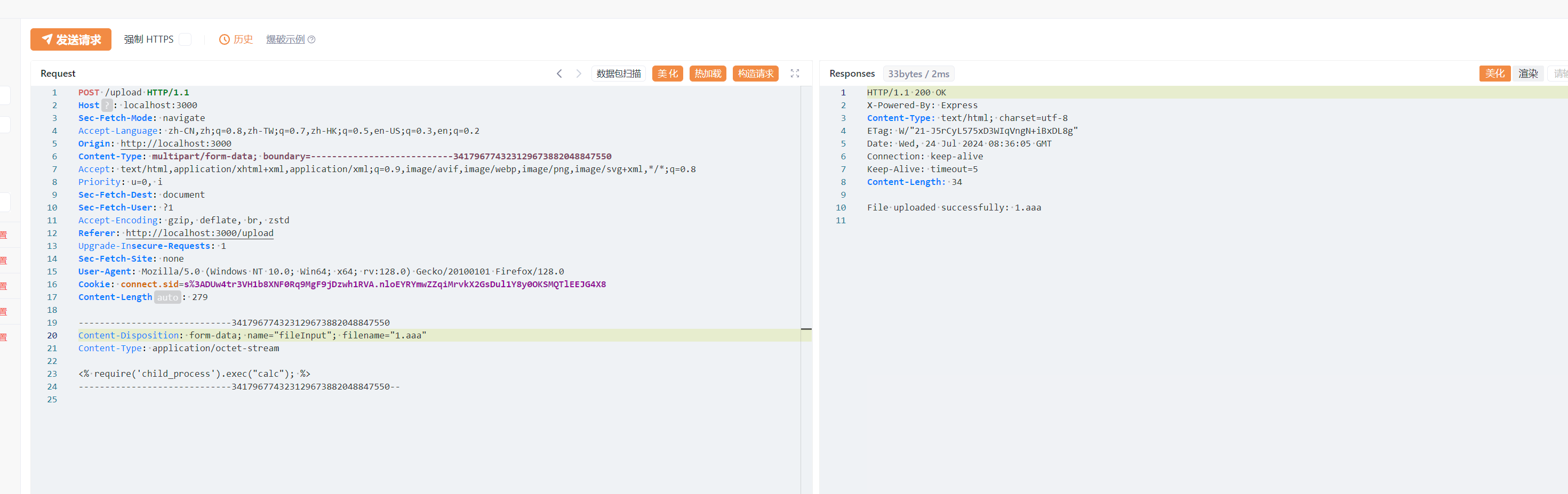1568x494 pixels.
Task: Toggle the 强制 HTTPS checkbox
Action: 186,39
